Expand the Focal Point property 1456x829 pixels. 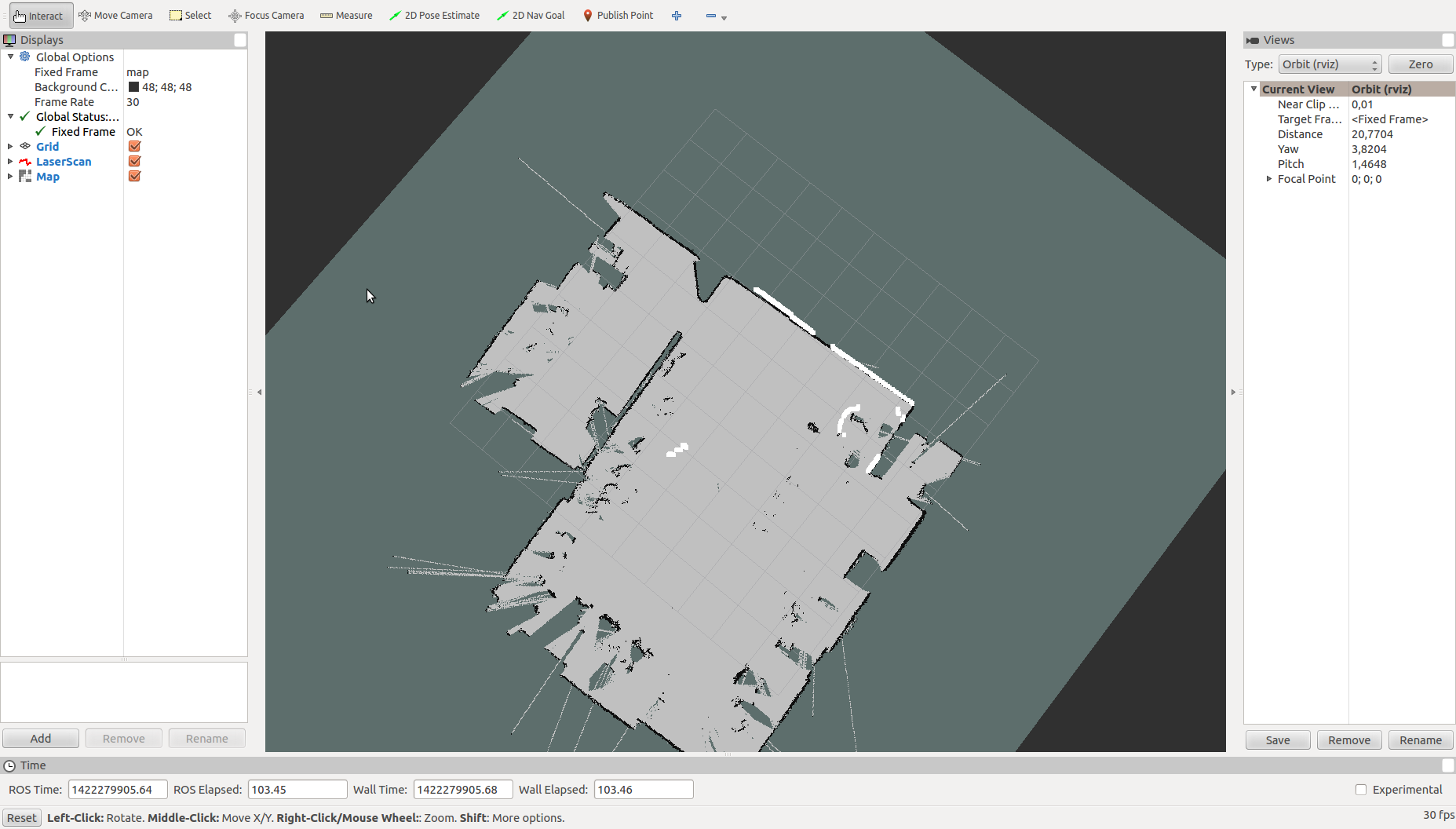pos(1269,179)
